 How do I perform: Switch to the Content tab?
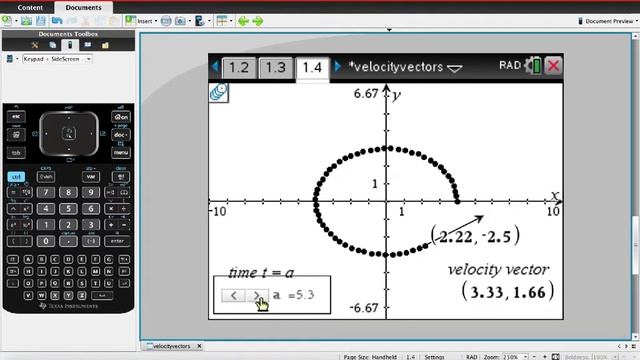[30, 7]
